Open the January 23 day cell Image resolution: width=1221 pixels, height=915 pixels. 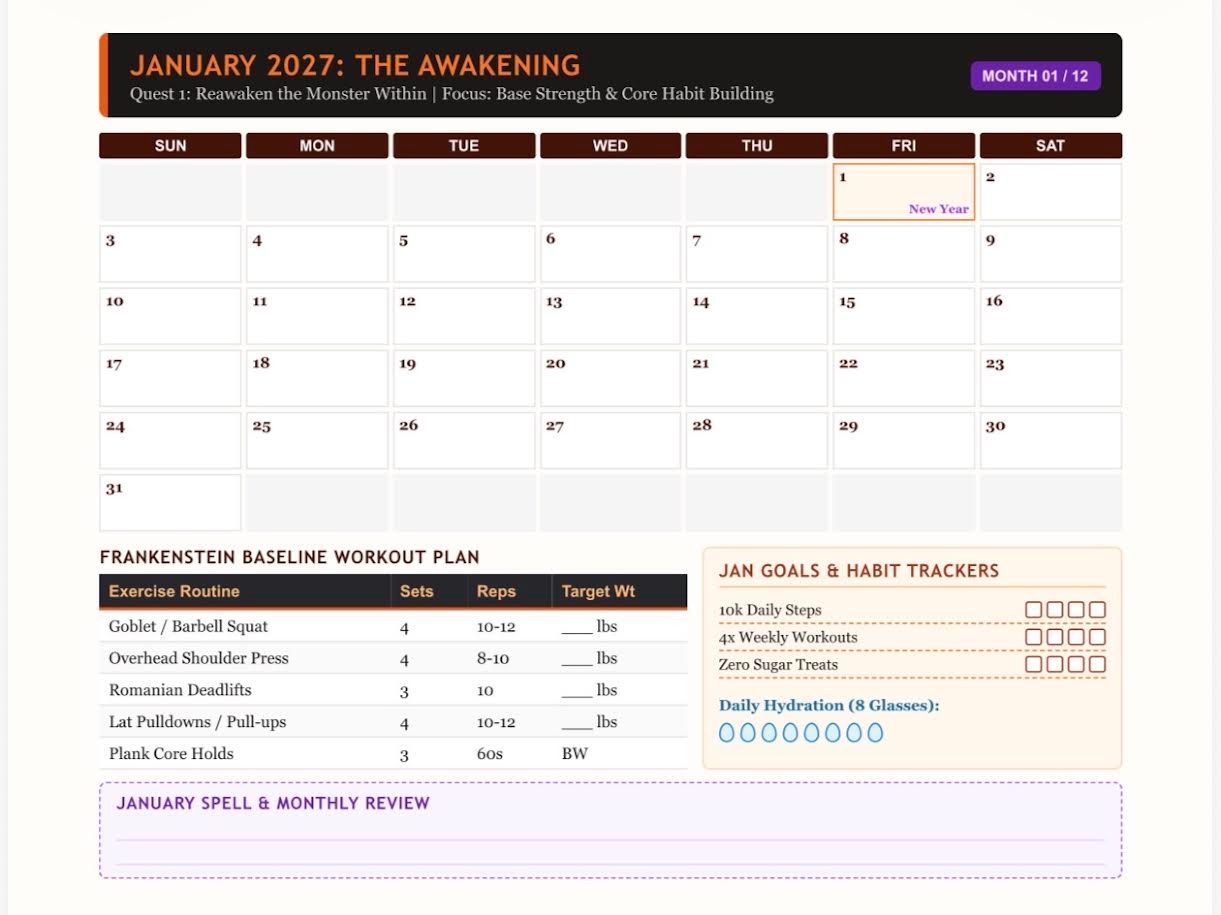click(1050, 378)
